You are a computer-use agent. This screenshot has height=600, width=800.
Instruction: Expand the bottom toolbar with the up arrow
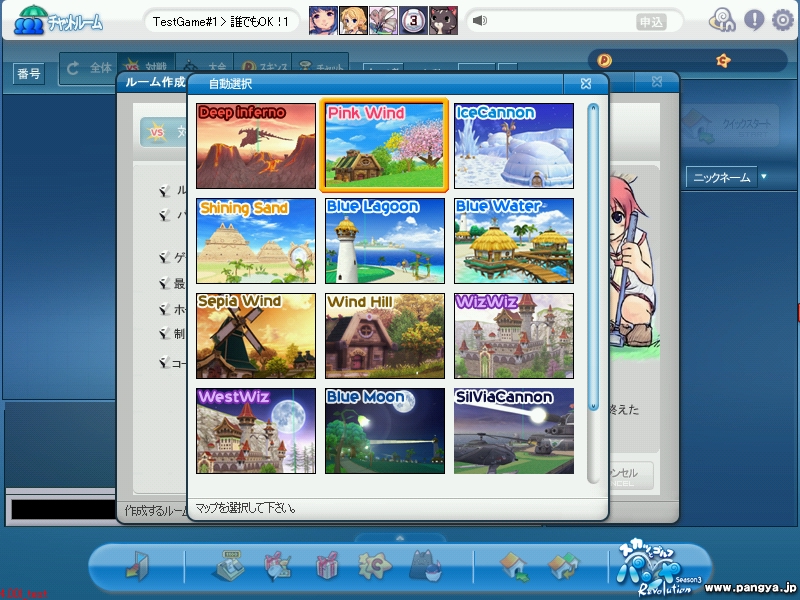[399, 538]
